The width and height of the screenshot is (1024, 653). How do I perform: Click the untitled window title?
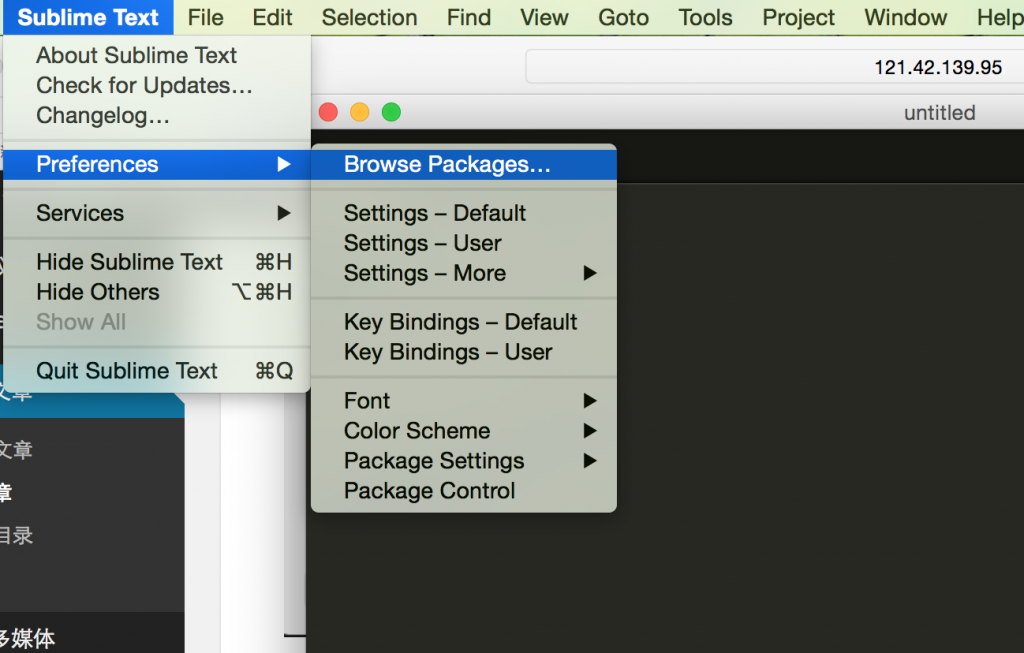point(939,113)
